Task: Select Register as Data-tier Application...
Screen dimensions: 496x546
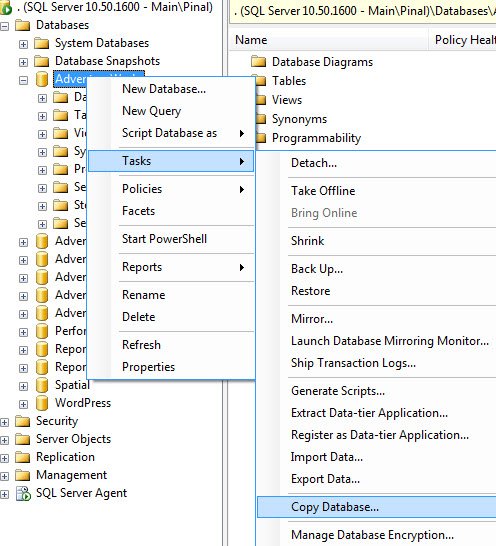Action: point(377,435)
